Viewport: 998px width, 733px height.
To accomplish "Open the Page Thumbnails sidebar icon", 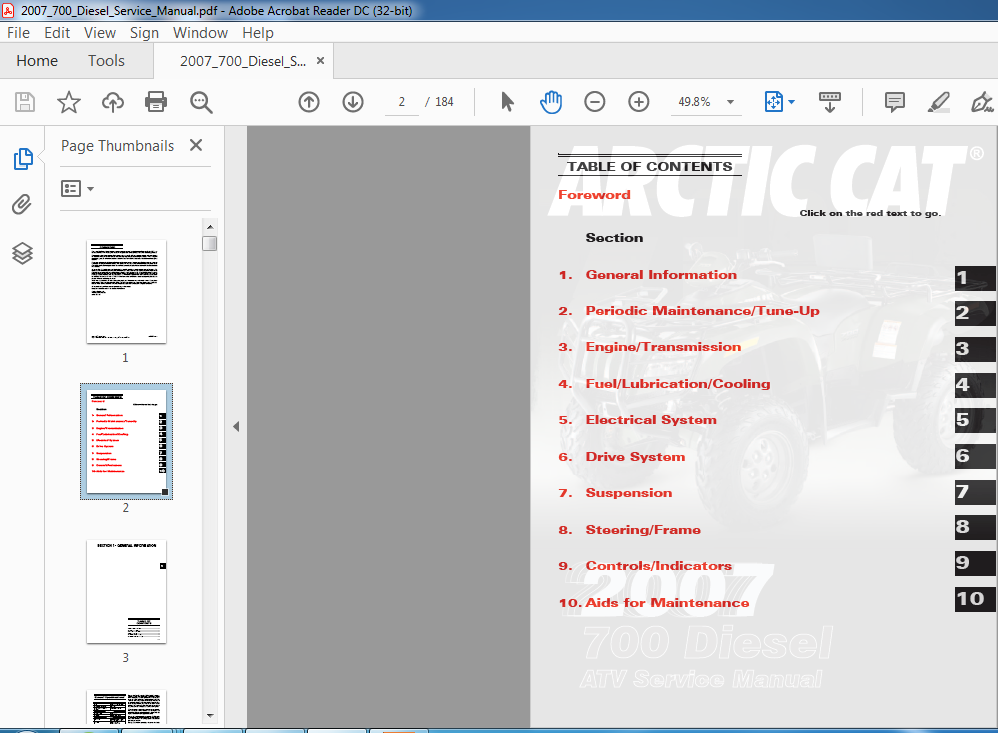I will pyautogui.click(x=23, y=158).
